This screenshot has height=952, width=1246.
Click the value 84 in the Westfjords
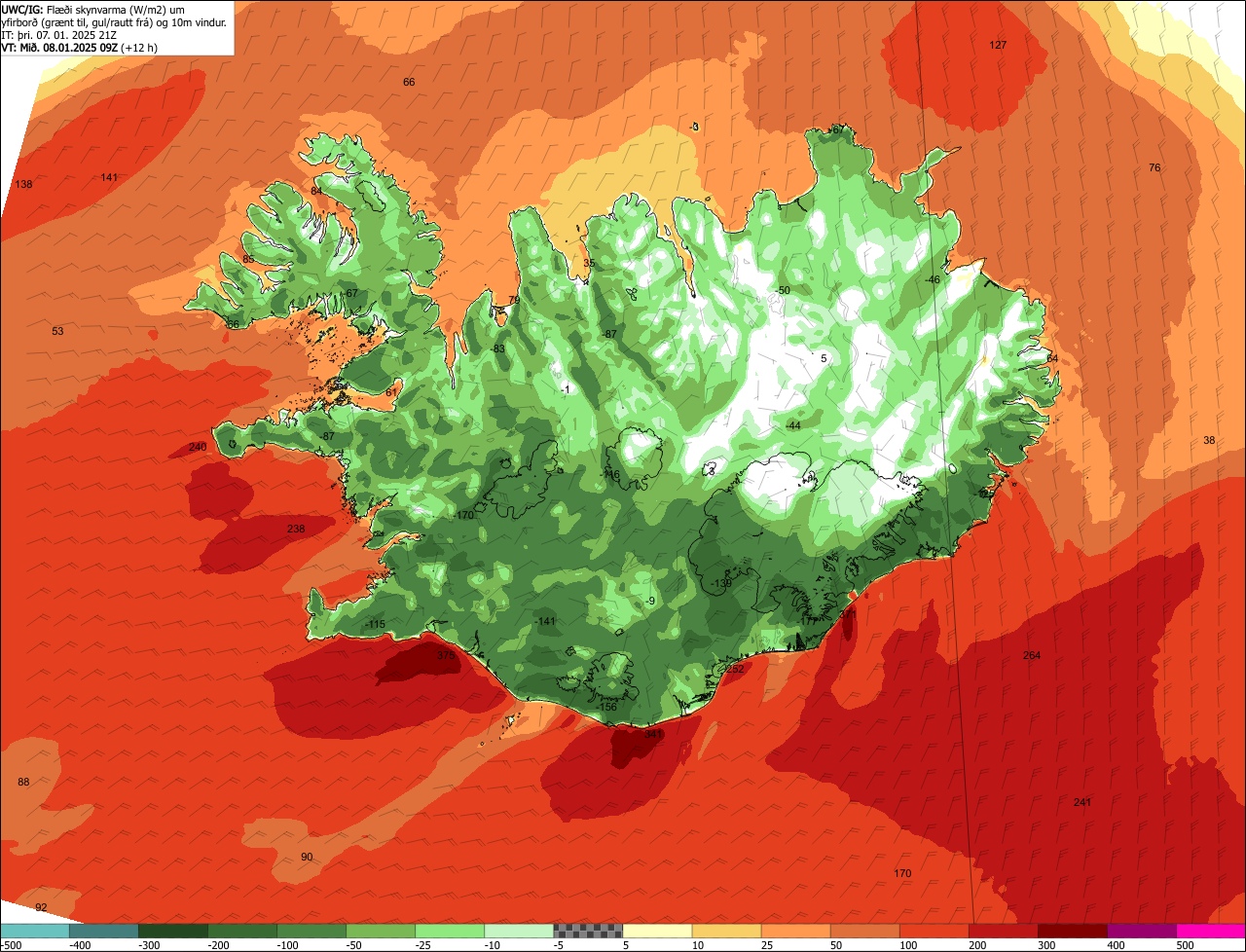pyautogui.click(x=316, y=191)
